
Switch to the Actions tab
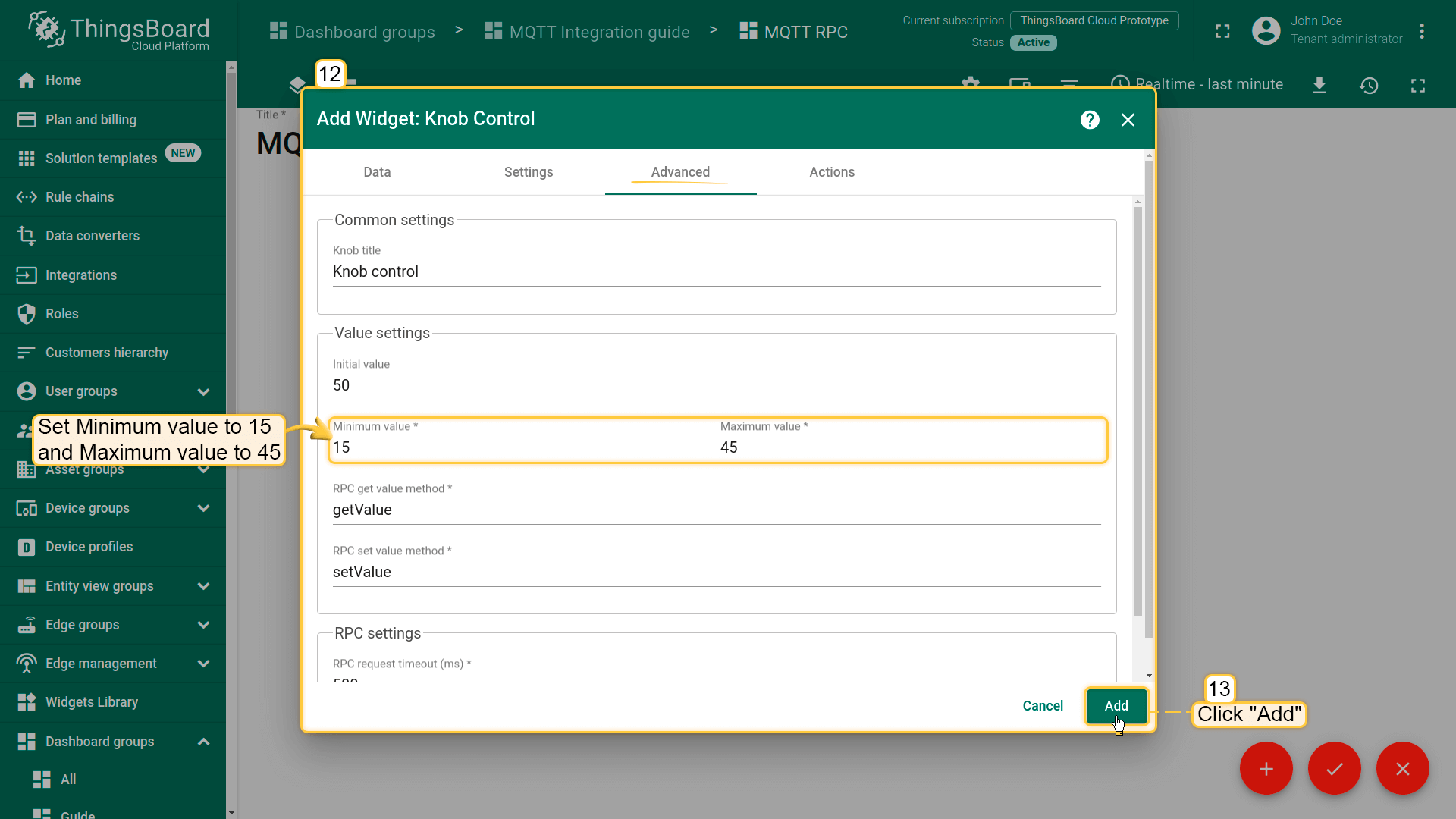point(832,172)
